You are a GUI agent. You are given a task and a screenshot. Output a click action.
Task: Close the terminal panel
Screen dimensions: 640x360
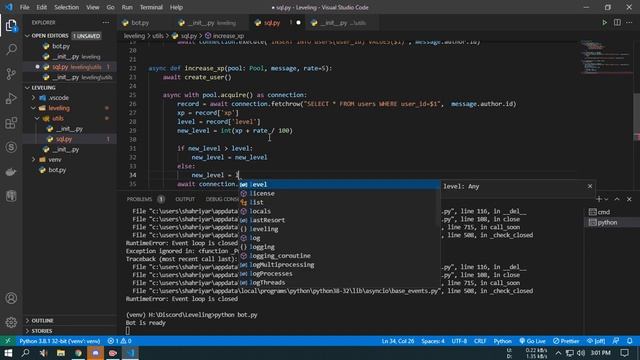(629, 199)
